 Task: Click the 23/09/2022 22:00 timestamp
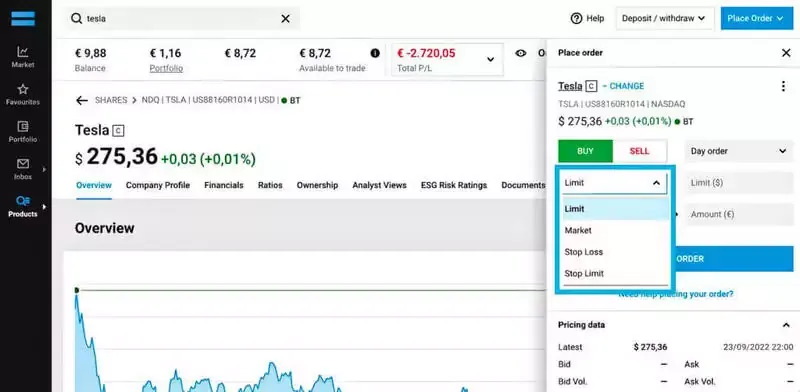pos(758,347)
